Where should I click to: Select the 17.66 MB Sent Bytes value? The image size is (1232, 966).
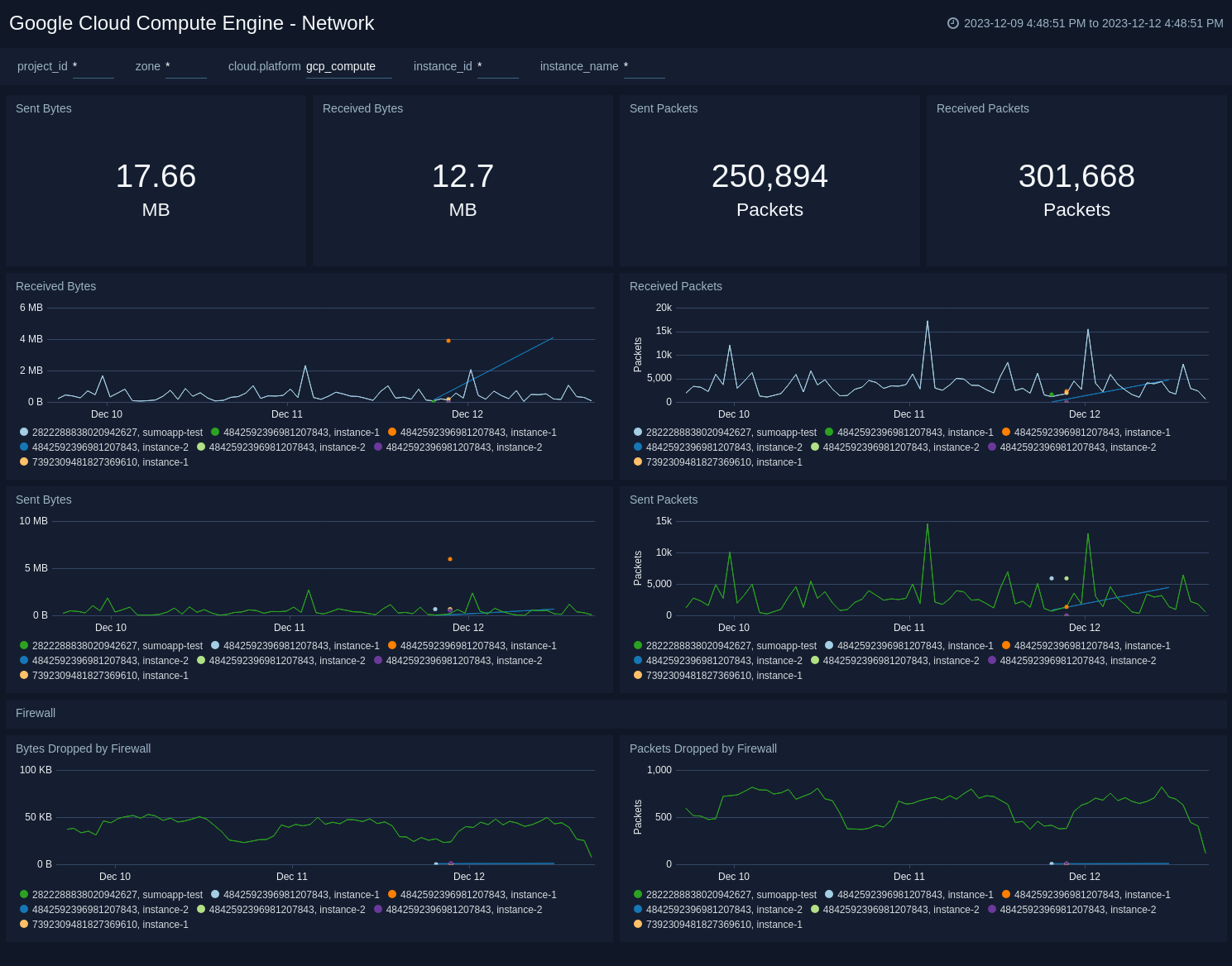(x=156, y=189)
